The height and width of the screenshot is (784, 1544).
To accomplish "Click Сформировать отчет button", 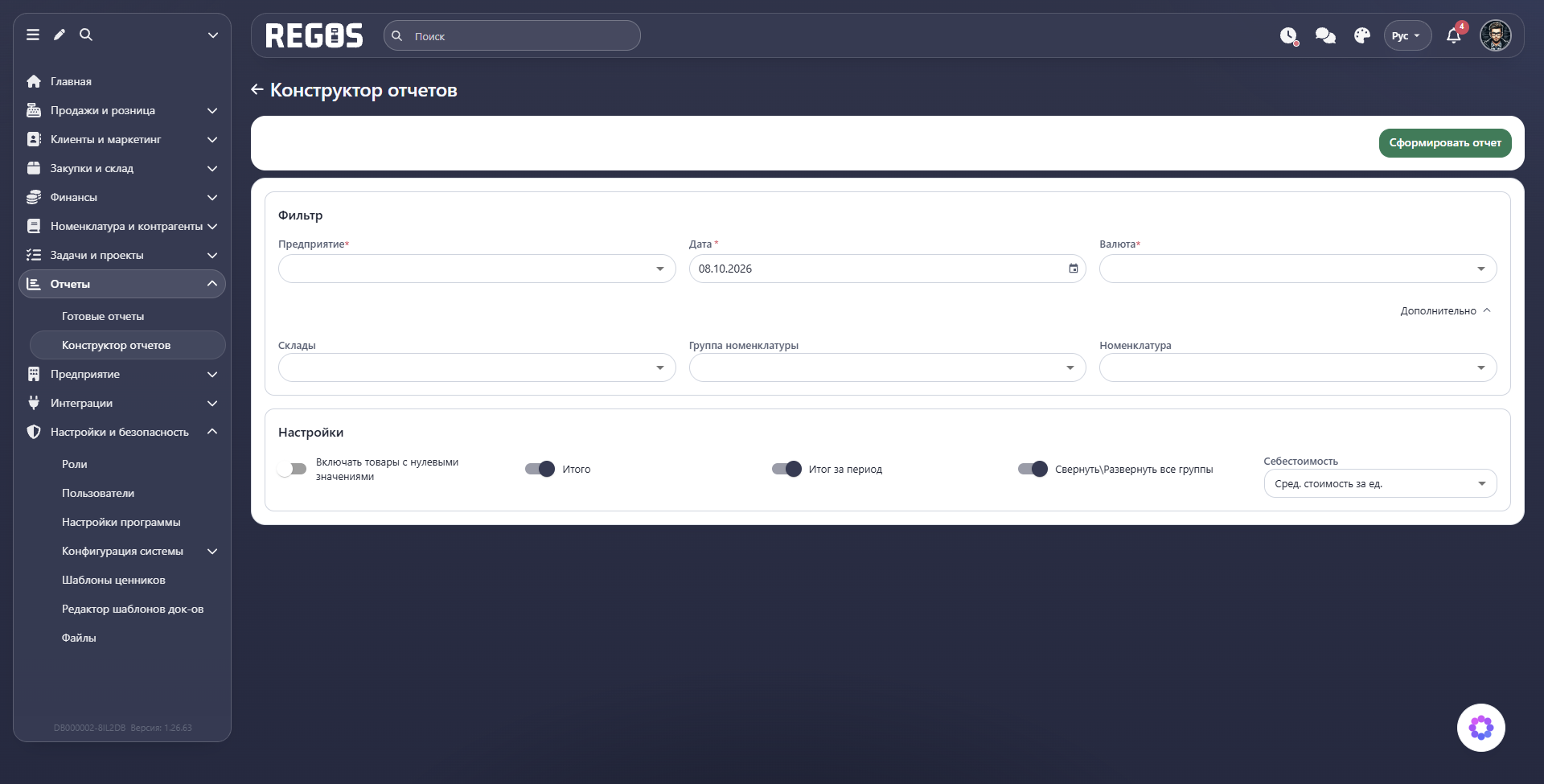I will [x=1445, y=143].
